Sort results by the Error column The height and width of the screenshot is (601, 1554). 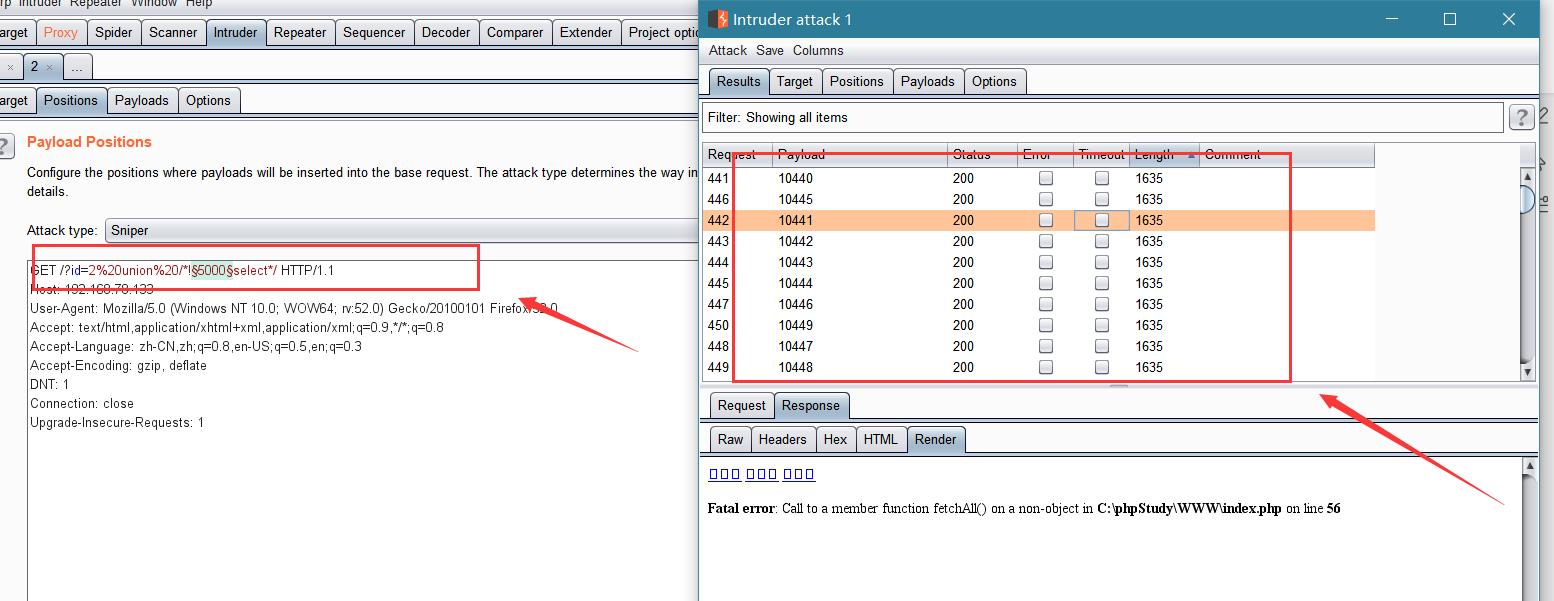(x=1045, y=155)
